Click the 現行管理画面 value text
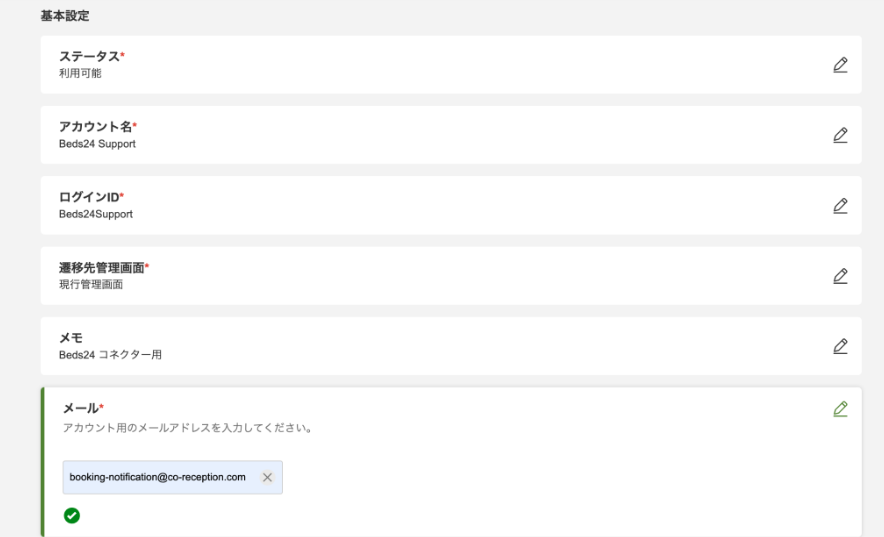The height and width of the screenshot is (537, 884). [91, 285]
